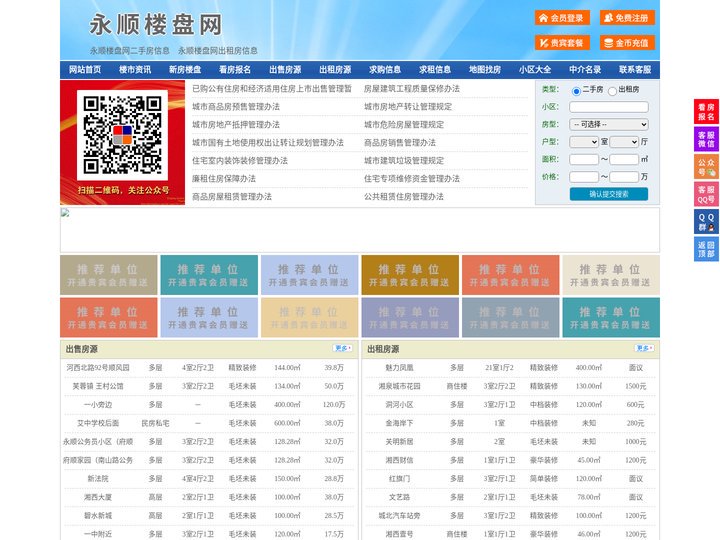Open 出租房源 navigation bar item
This screenshot has width=720, height=540.
coord(335,70)
